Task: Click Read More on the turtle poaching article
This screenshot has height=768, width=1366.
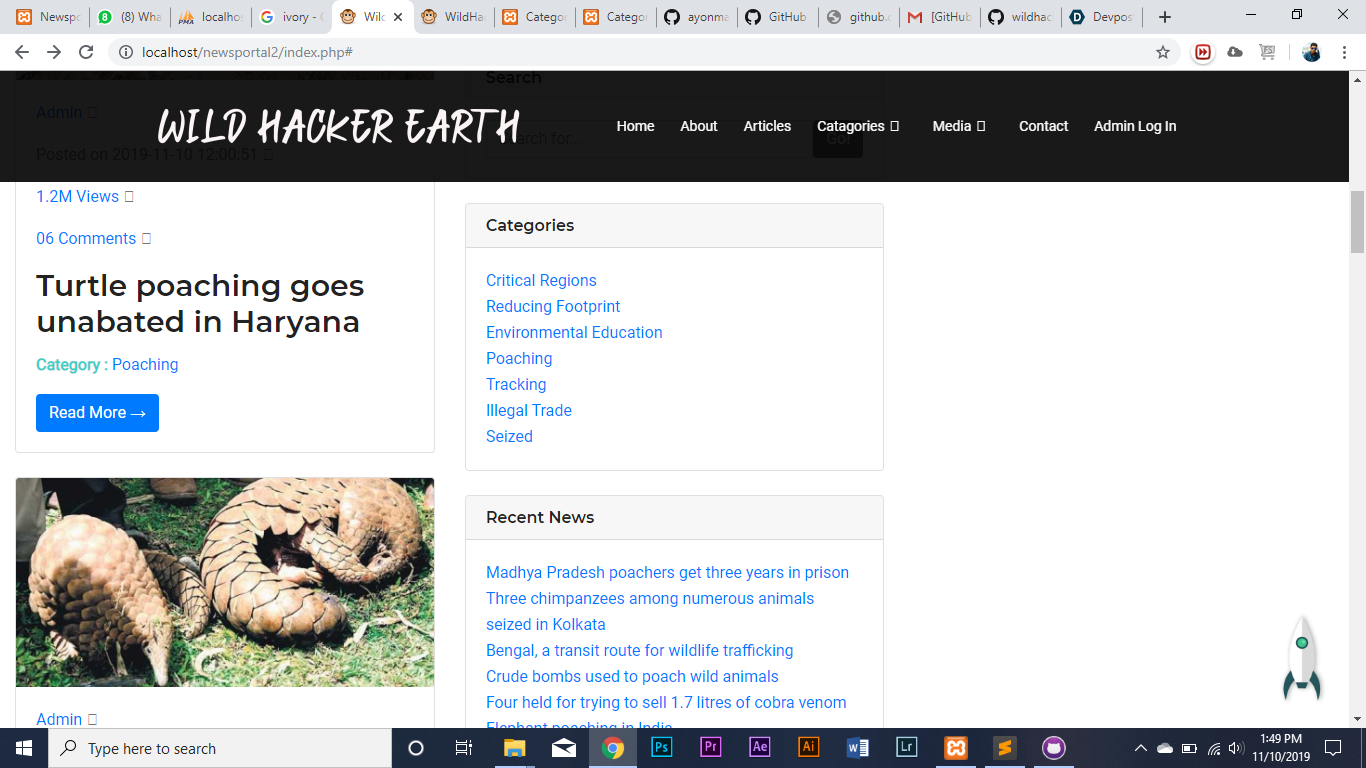Action: [97, 413]
